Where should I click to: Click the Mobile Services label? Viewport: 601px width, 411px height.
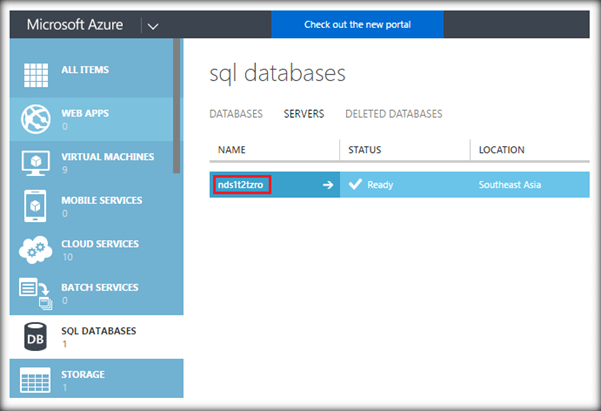(x=102, y=201)
